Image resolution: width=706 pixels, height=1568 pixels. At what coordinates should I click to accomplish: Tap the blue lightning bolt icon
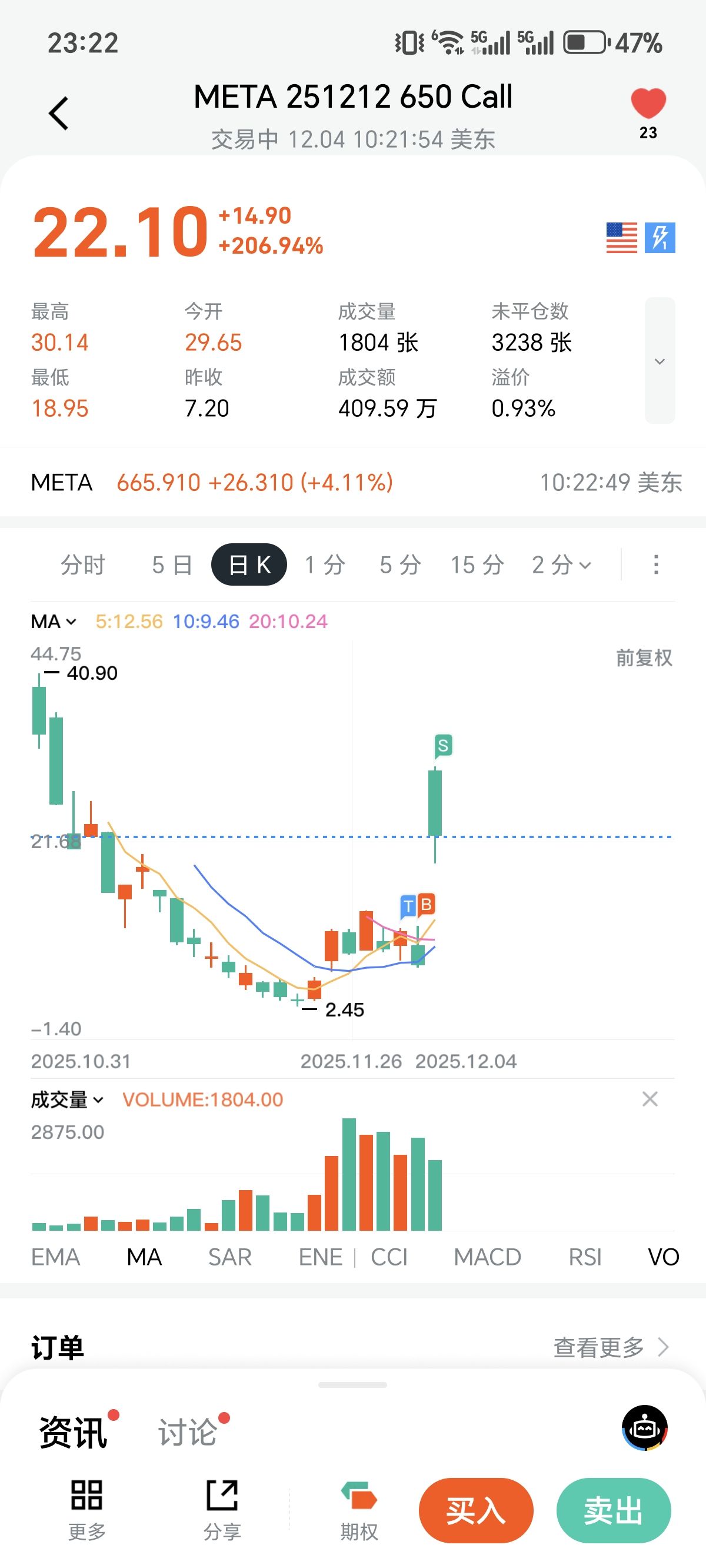660,237
